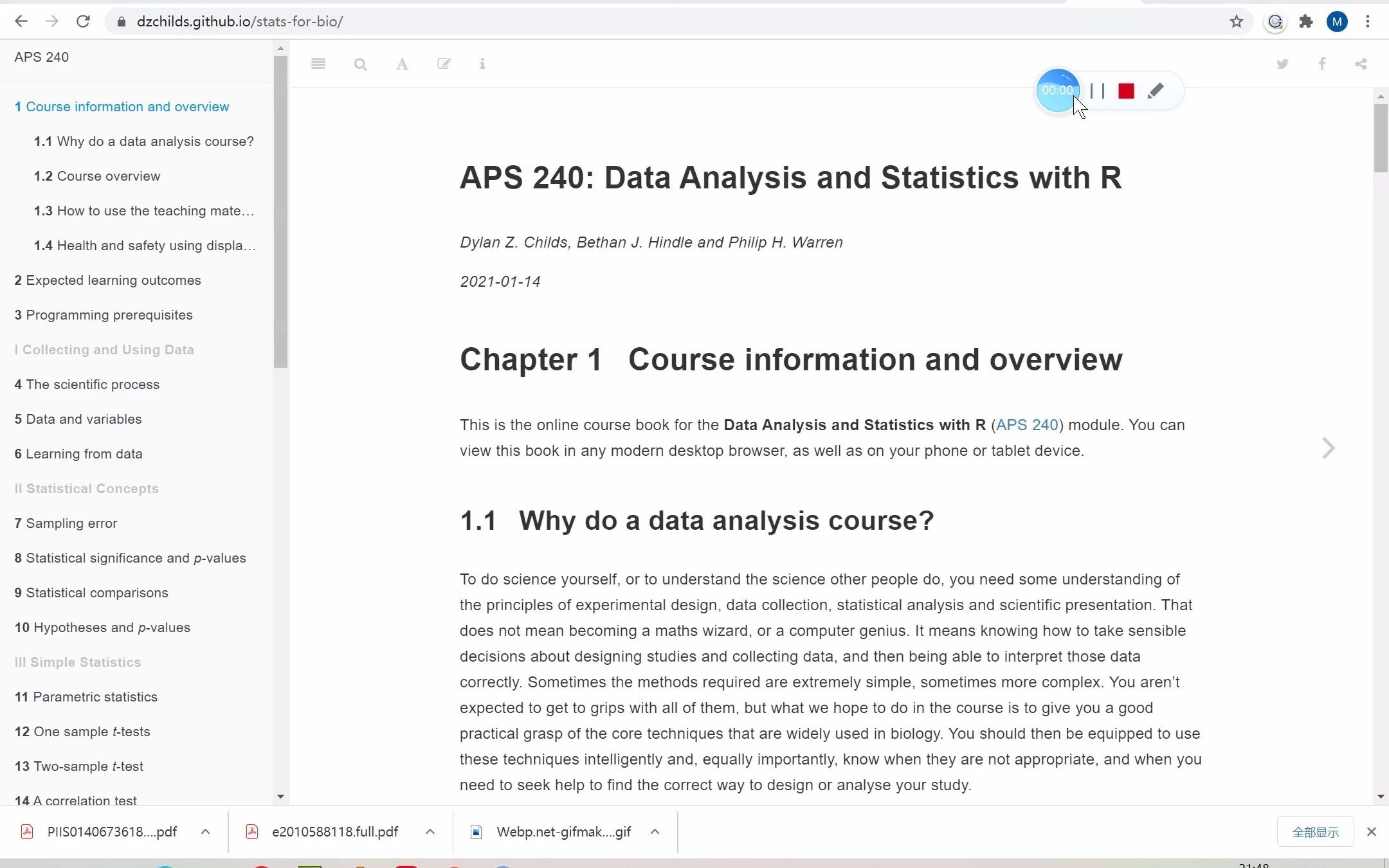Go back to the previous page
The height and width of the screenshot is (868, 1389).
pos(21,21)
